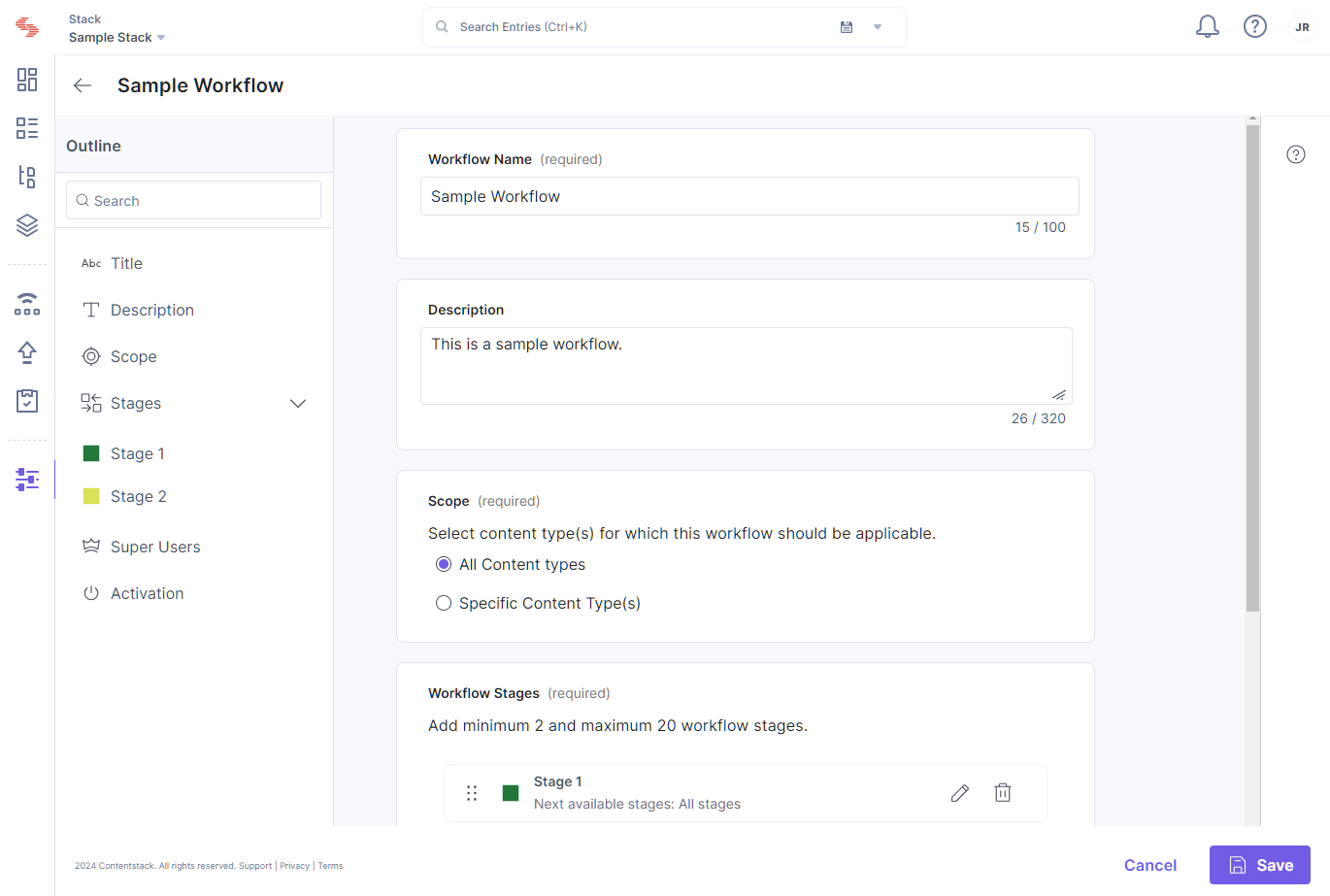Click the Description textarea resize handle
1330x896 pixels.
[x=1059, y=395]
